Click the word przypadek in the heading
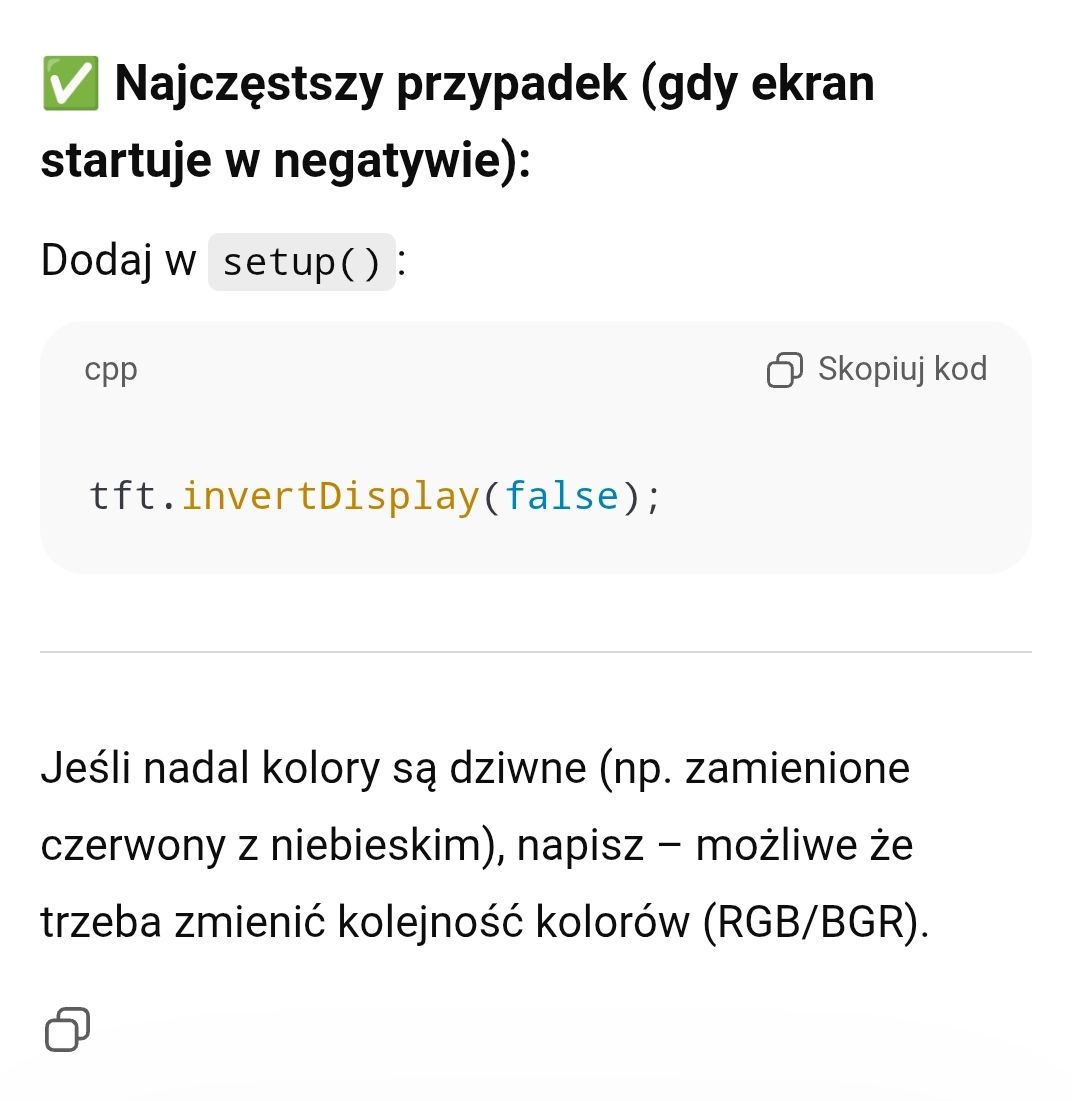Viewport: 1072px width, 1101px height. (512, 84)
